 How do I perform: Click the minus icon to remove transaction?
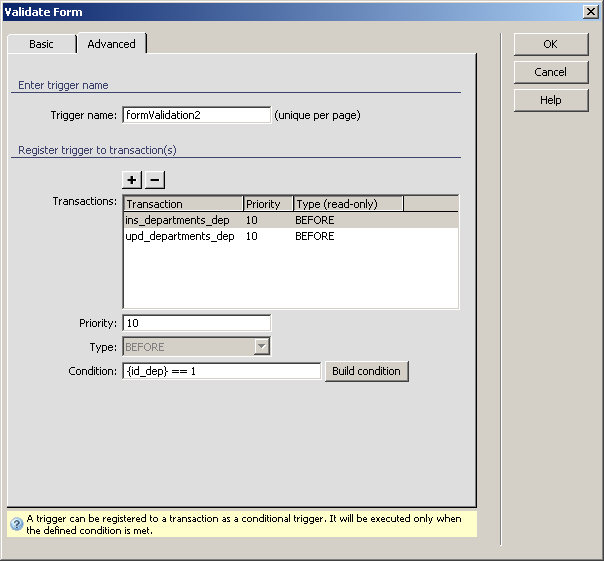click(155, 180)
